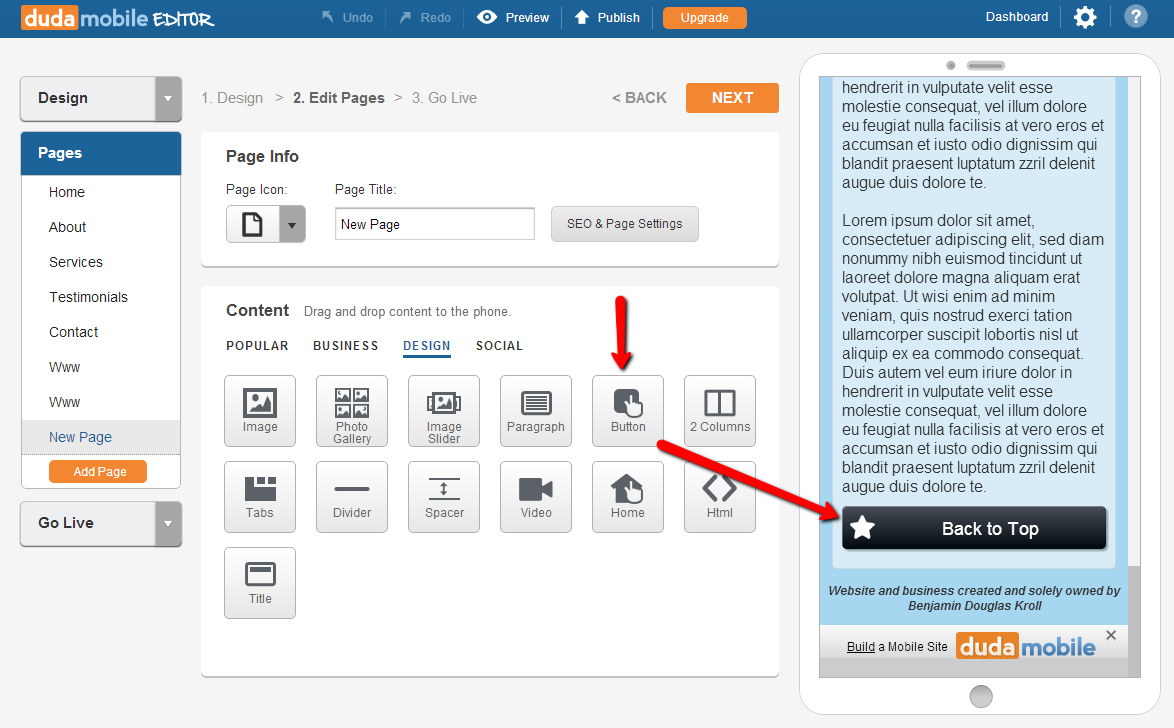
Task: Go to step 3. Go Live breadcrumb
Action: point(444,98)
